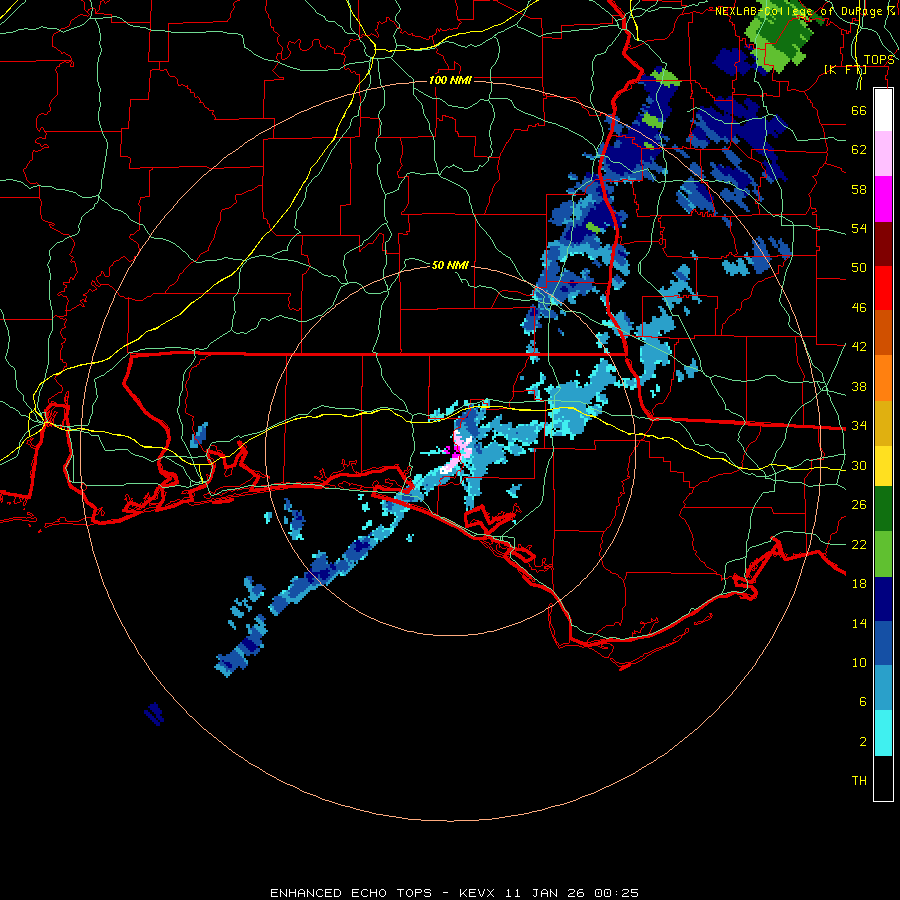This screenshot has height=900, width=900.
Task: Pick the cyan legend swatch
Action: coord(883,733)
